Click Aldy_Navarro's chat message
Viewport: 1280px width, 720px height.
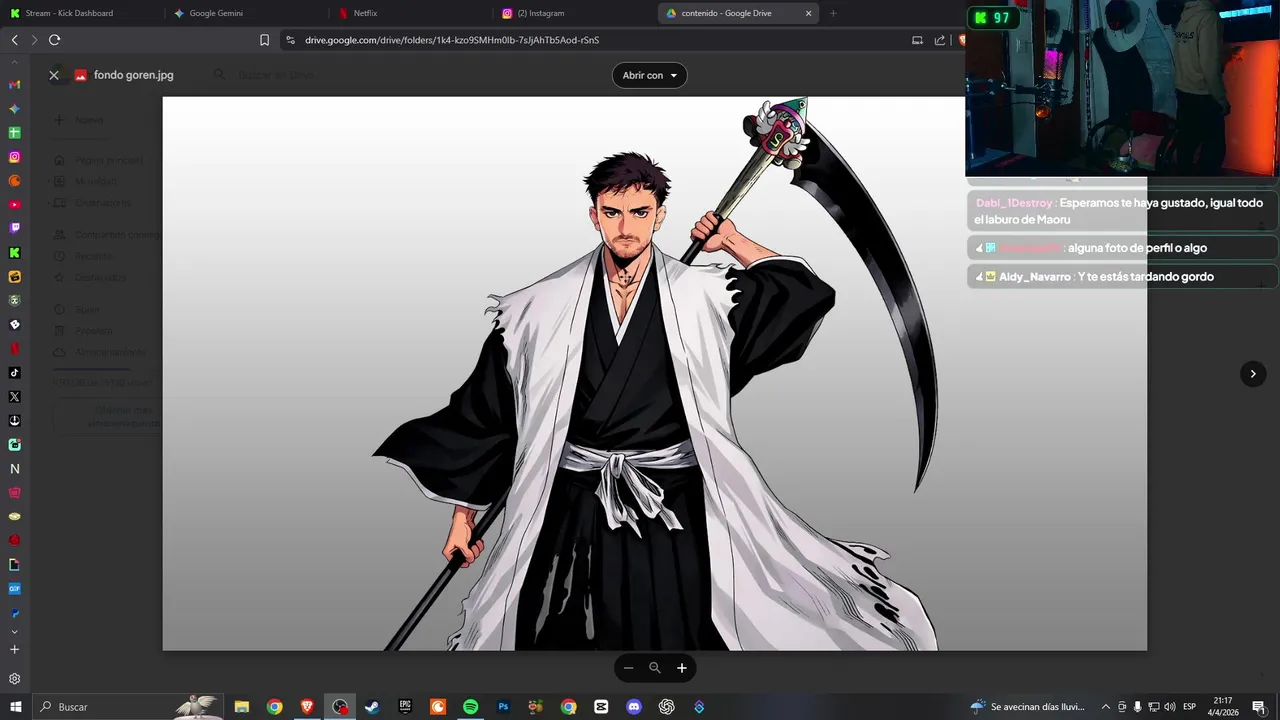tap(1121, 276)
